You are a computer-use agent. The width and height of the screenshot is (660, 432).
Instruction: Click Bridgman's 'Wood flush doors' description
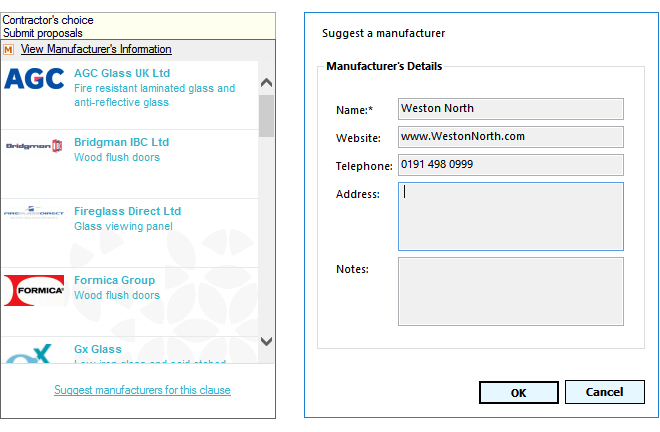(117, 157)
